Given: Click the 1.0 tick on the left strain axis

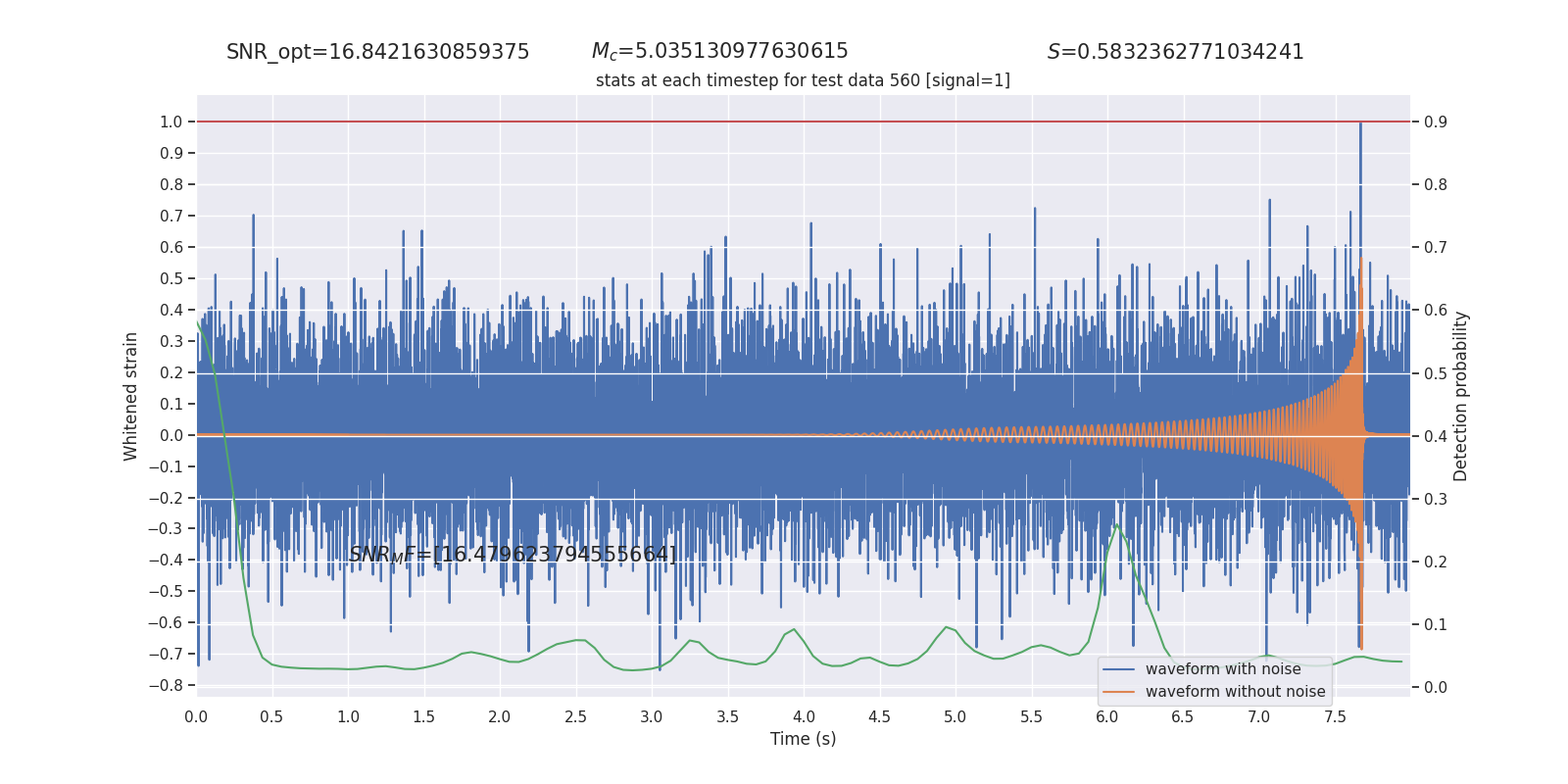Looking at the screenshot, I should click(171, 122).
